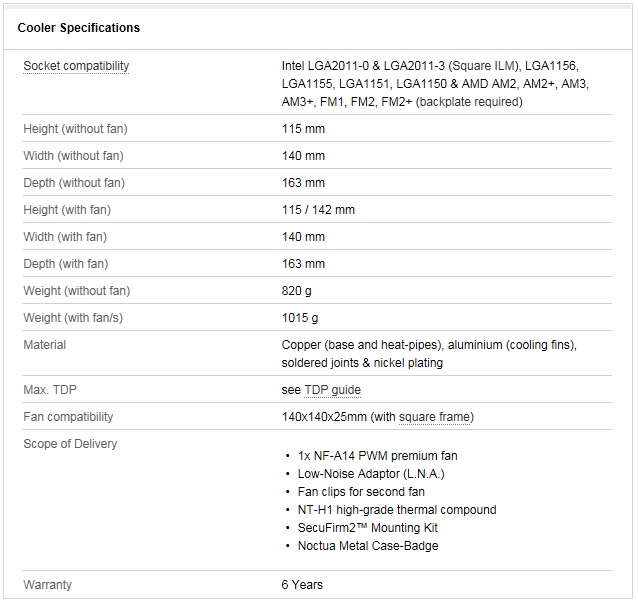Select the Depth (with fan) label
Viewport: 638px width, 603px height.
(66, 264)
